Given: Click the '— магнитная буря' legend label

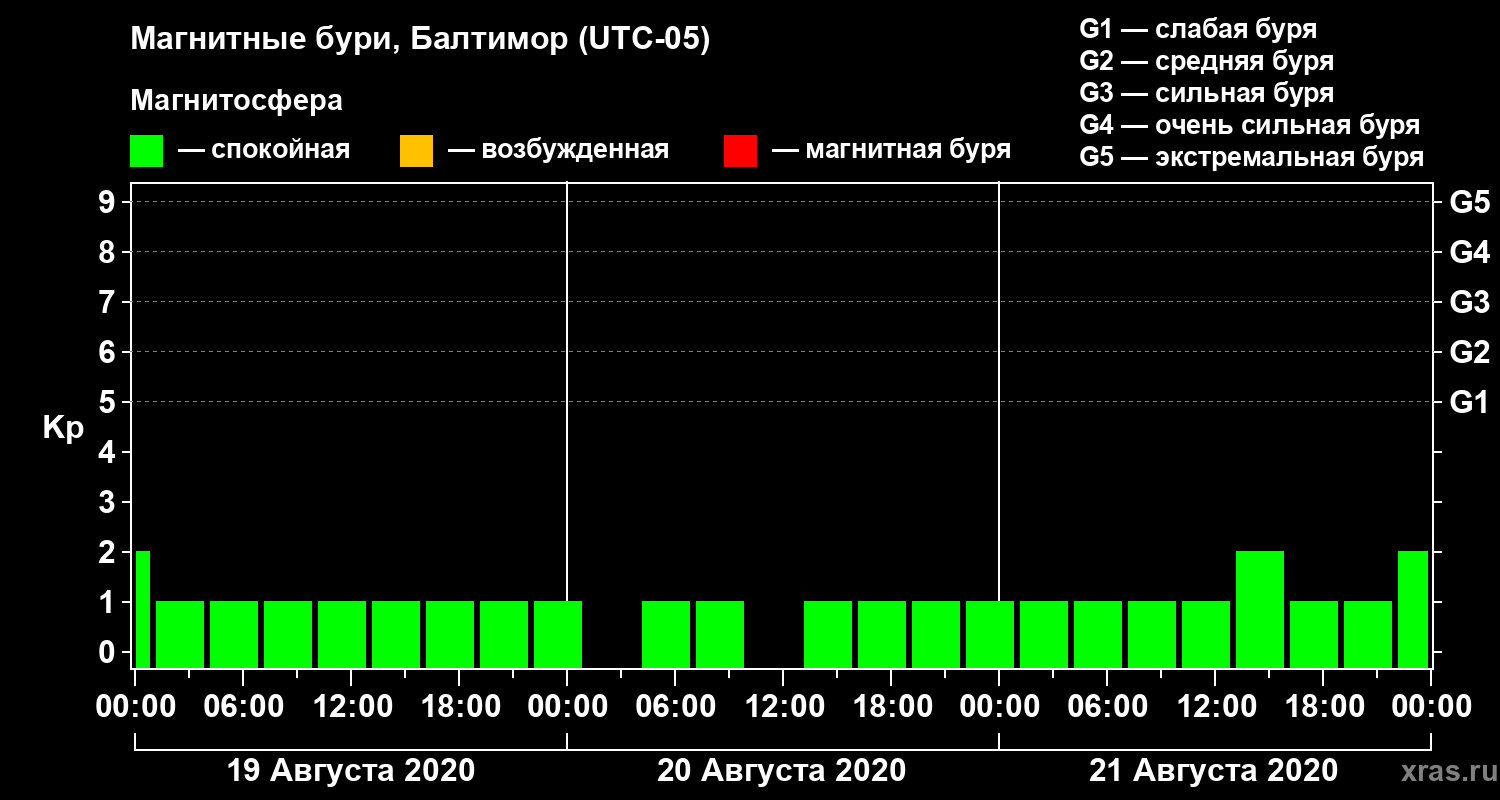Looking at the screenshot, I should pos(891,151).
